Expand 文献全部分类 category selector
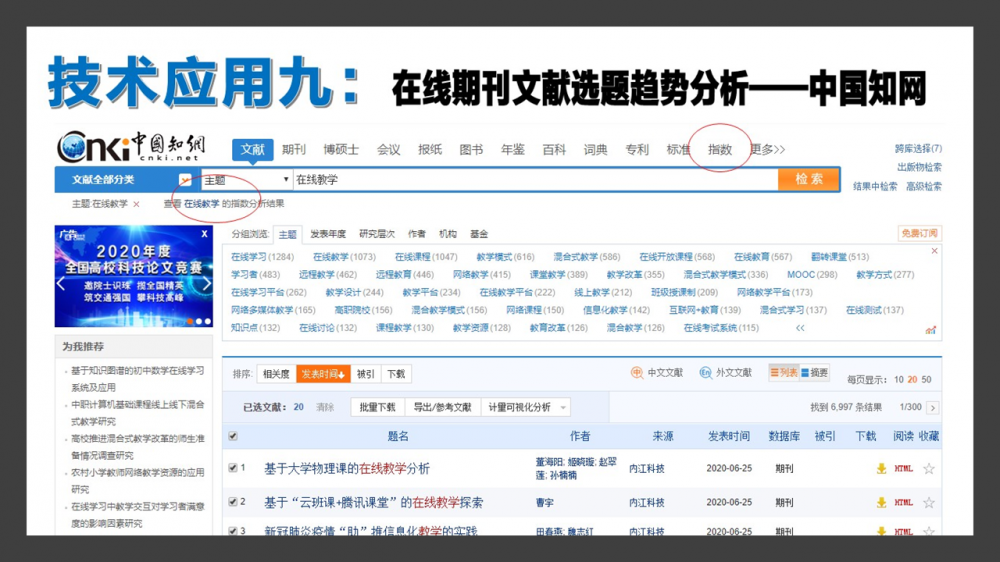The height and width of the screenshot is (562, 1000). (184, 180)
